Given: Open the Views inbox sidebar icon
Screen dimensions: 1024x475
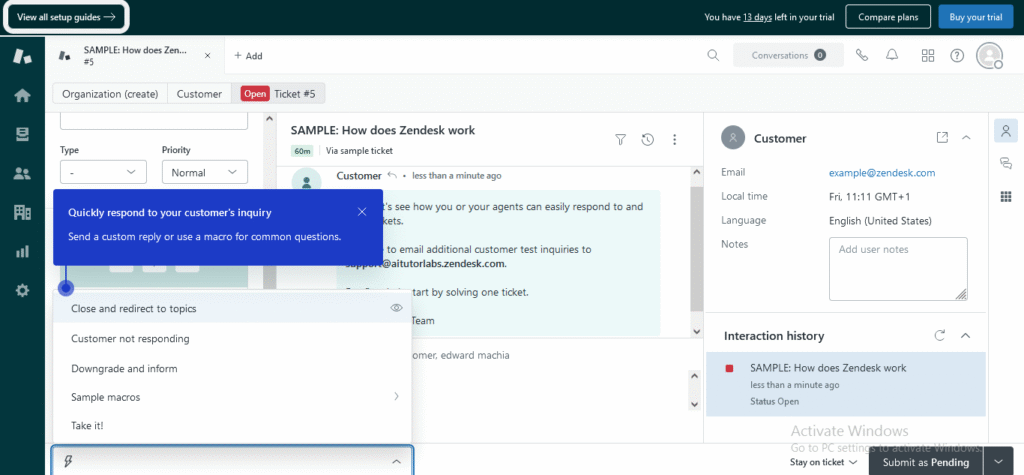Looking at the screenshot, I should tap(22, 134).
